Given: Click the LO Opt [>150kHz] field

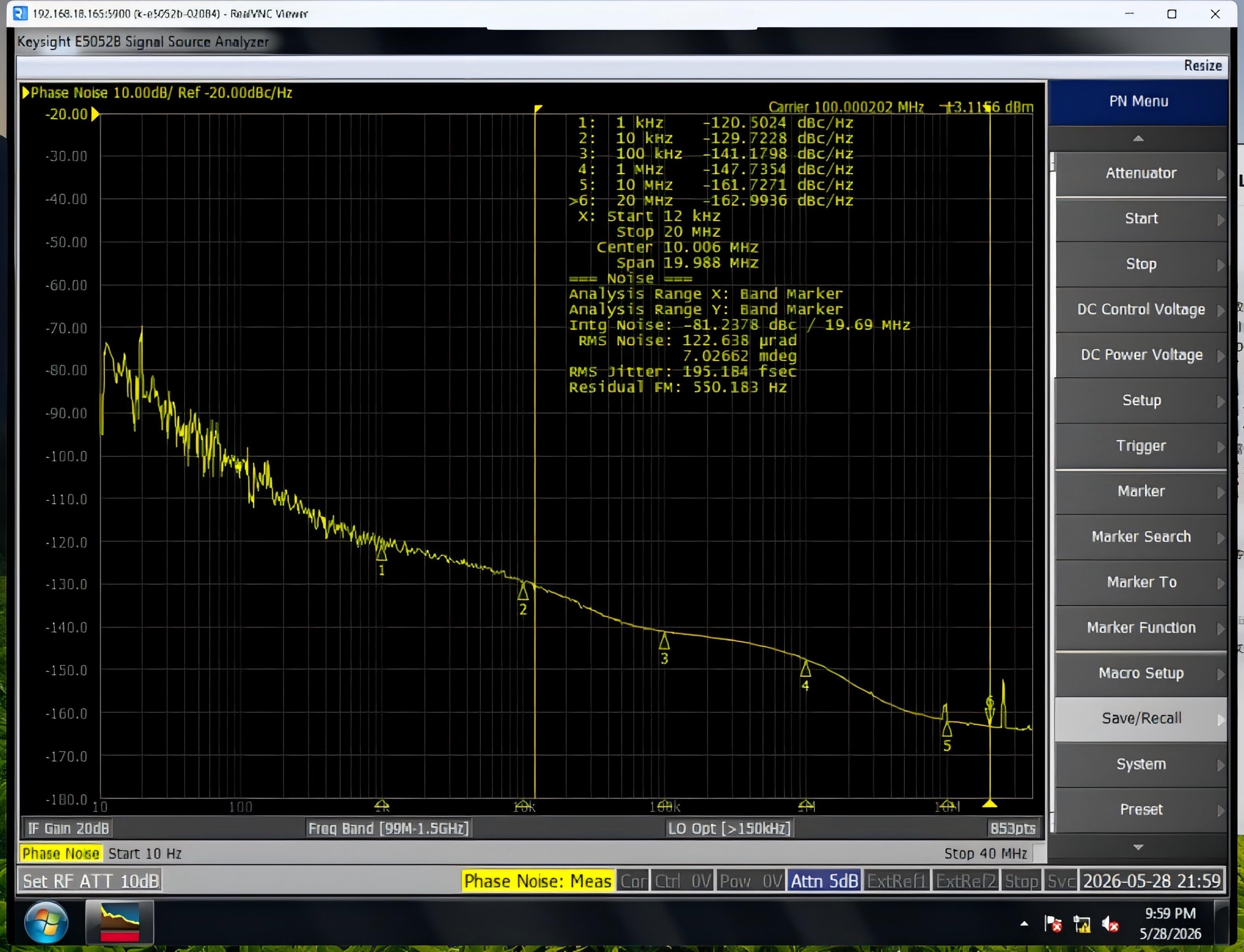Looking at the screenshot, I should coord(729,828).
